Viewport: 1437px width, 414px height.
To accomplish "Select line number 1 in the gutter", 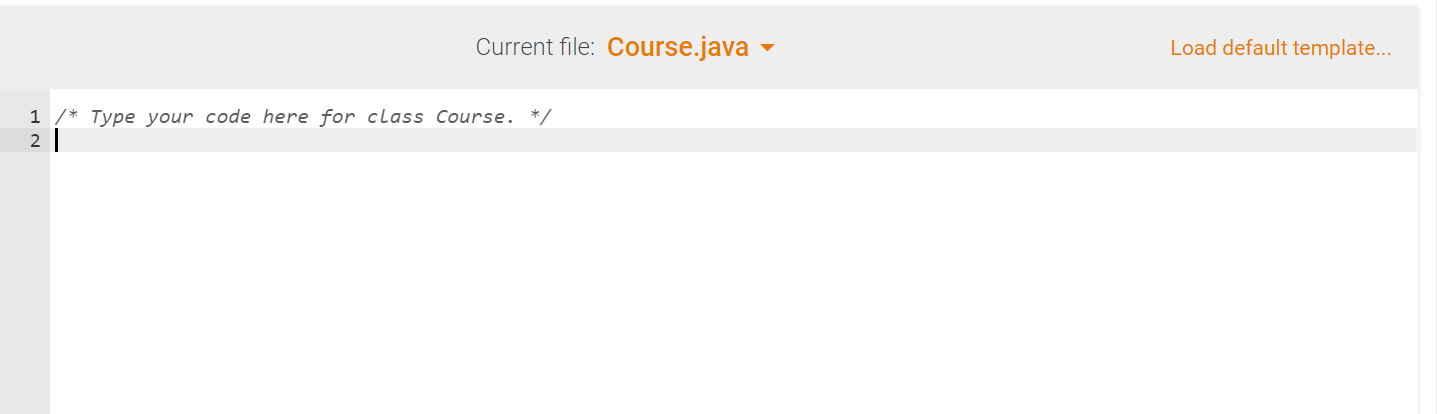I will pos(35,116).
